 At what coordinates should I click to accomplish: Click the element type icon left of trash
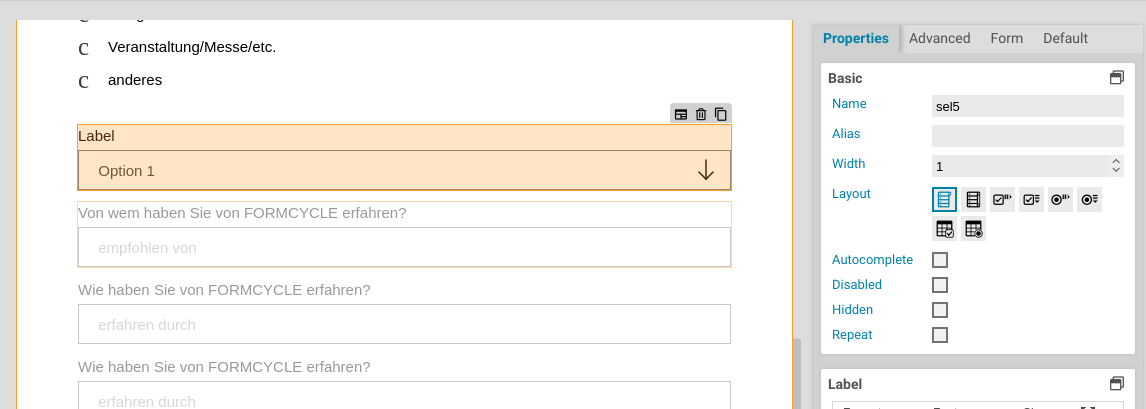coord(681,114)
